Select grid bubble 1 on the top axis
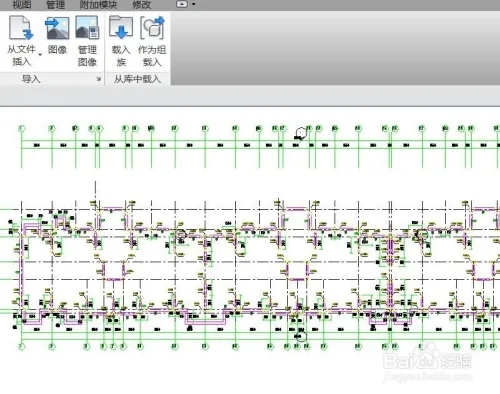Image resolution: width=500 pixels, height=394 pixels. (x=22, y=128)
